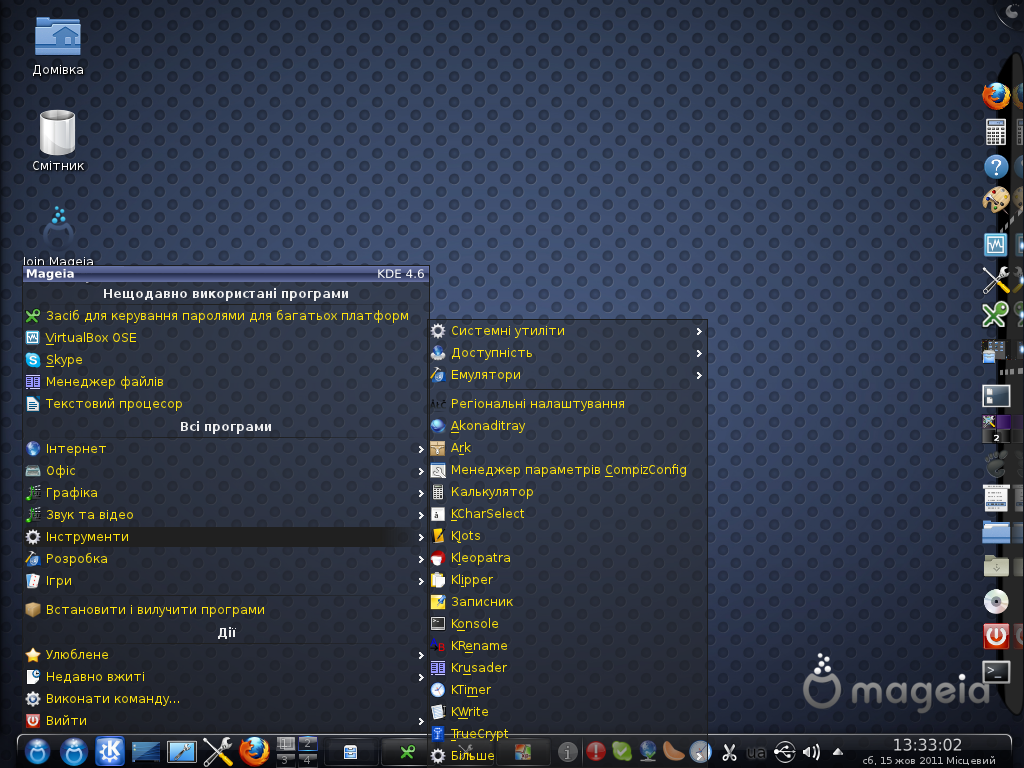Open Засіб для керування паролями entry
1024x768 pixels.
pyautogui.click(x=225, y=316)
